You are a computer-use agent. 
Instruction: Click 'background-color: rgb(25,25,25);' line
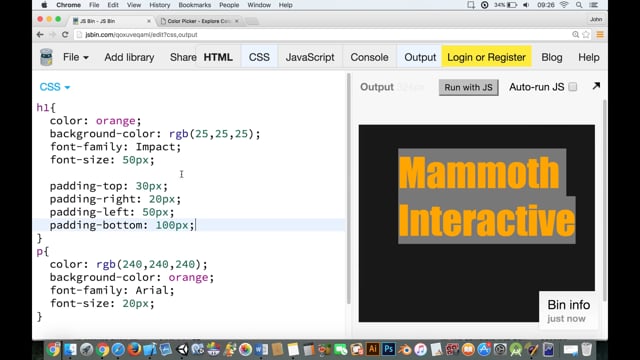click(155, 133)
